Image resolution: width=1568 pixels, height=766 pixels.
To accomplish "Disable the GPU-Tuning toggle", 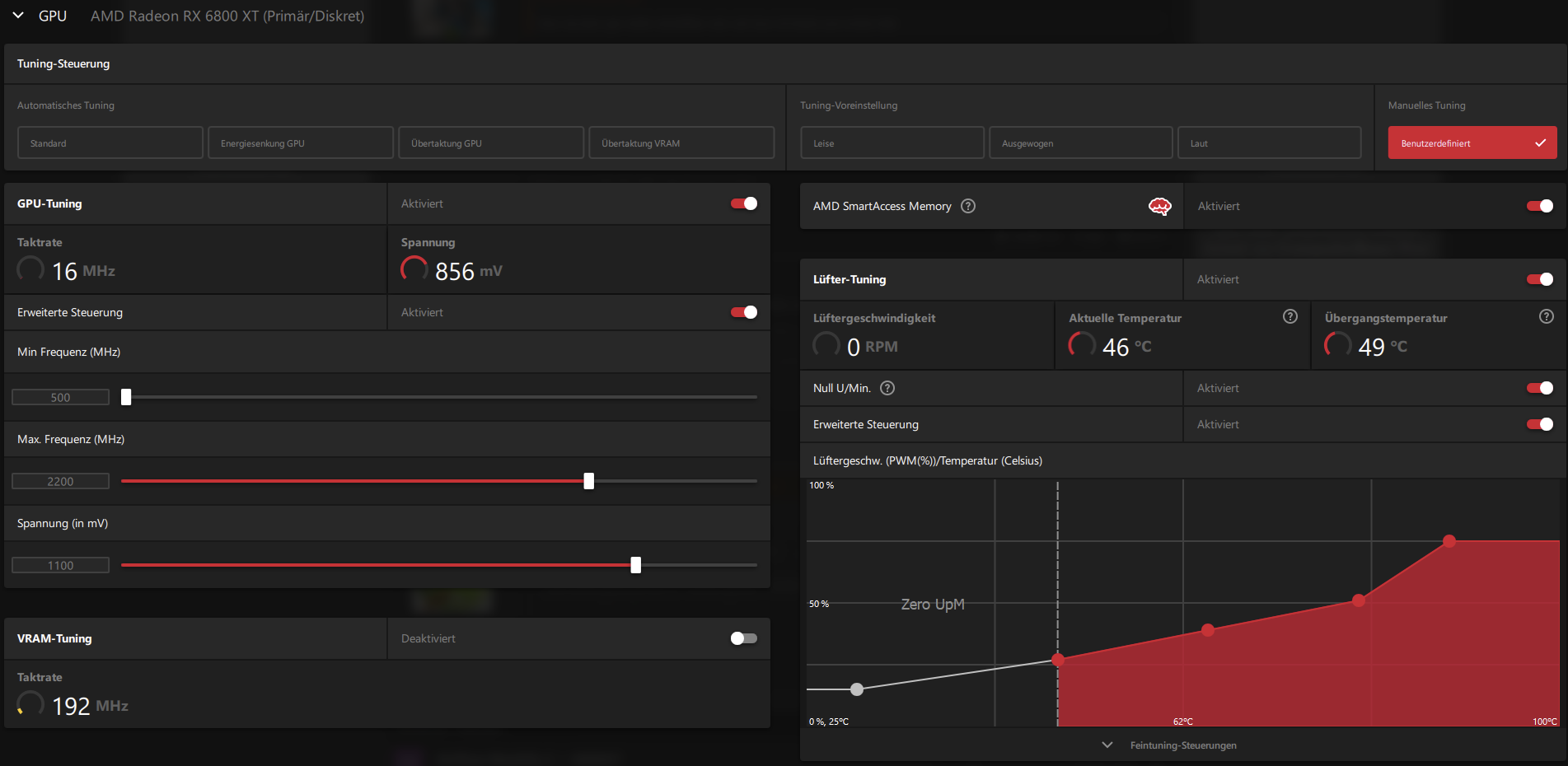I will click(x=744, y=203).
